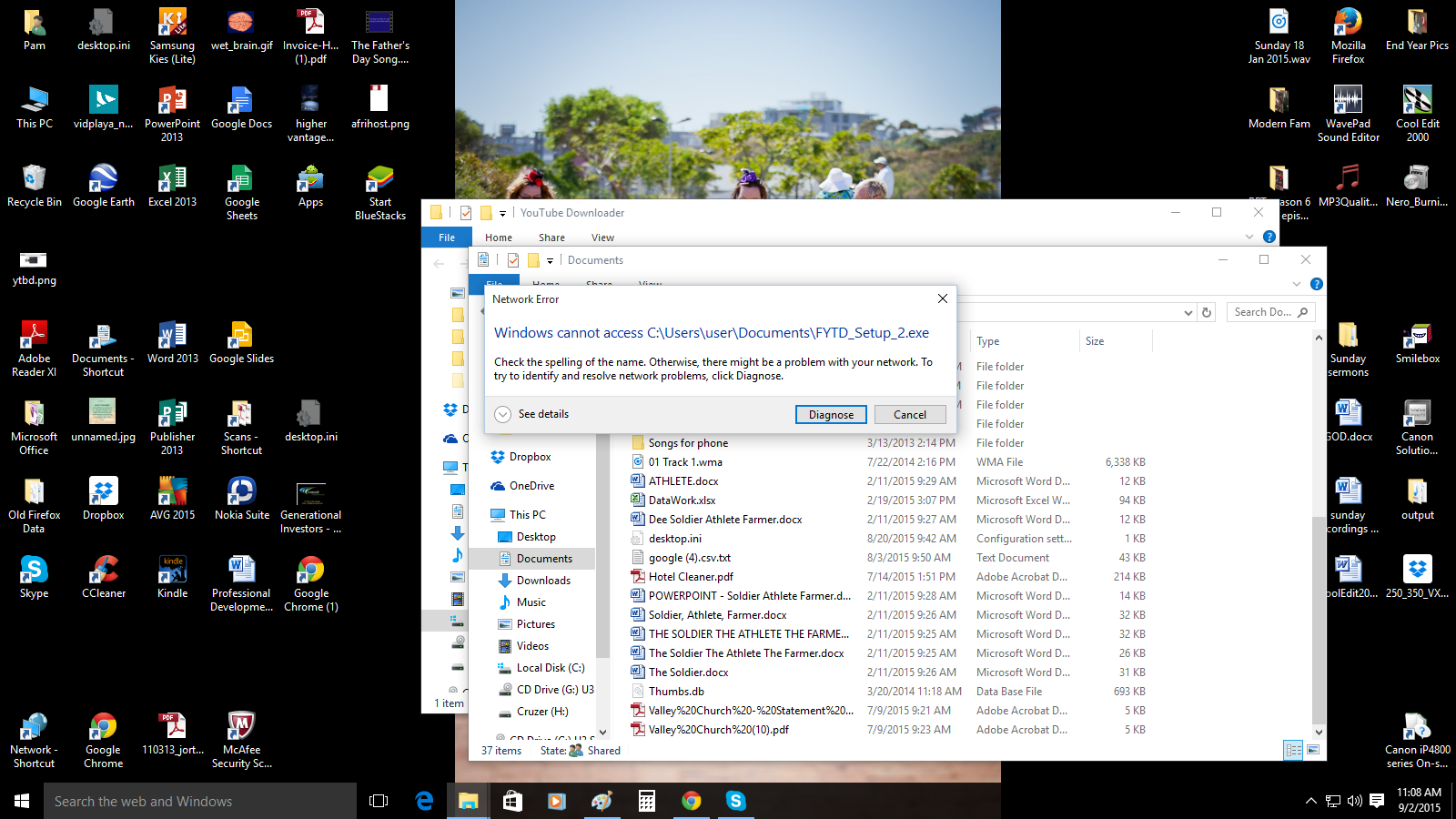Click the Search Documents field
Image resolution: width=1456 pixels, height=819 pixels.
point(1270,312)
